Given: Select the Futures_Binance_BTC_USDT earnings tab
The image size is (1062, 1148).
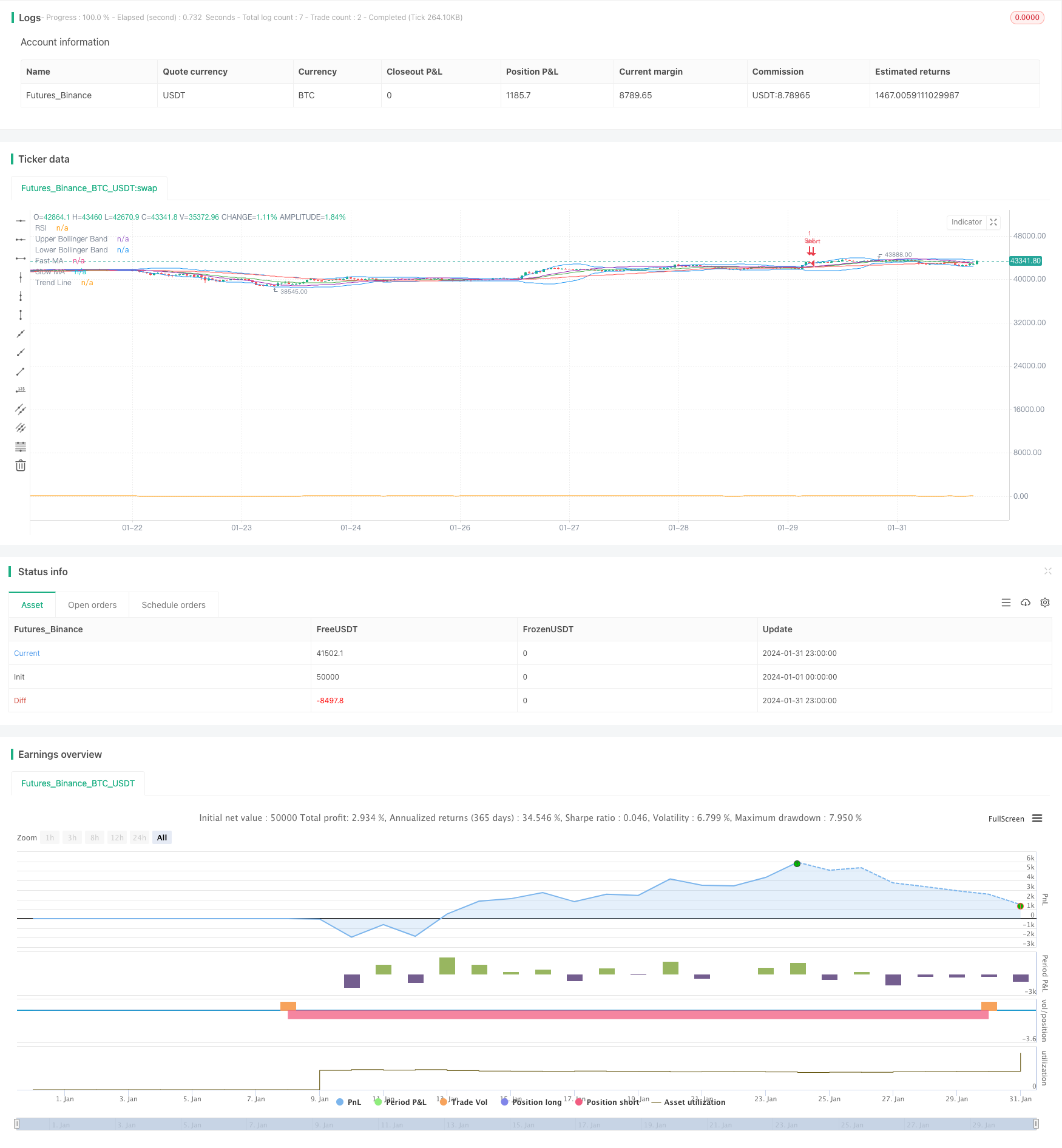Looking at the screenshot, I should point(78,783).
